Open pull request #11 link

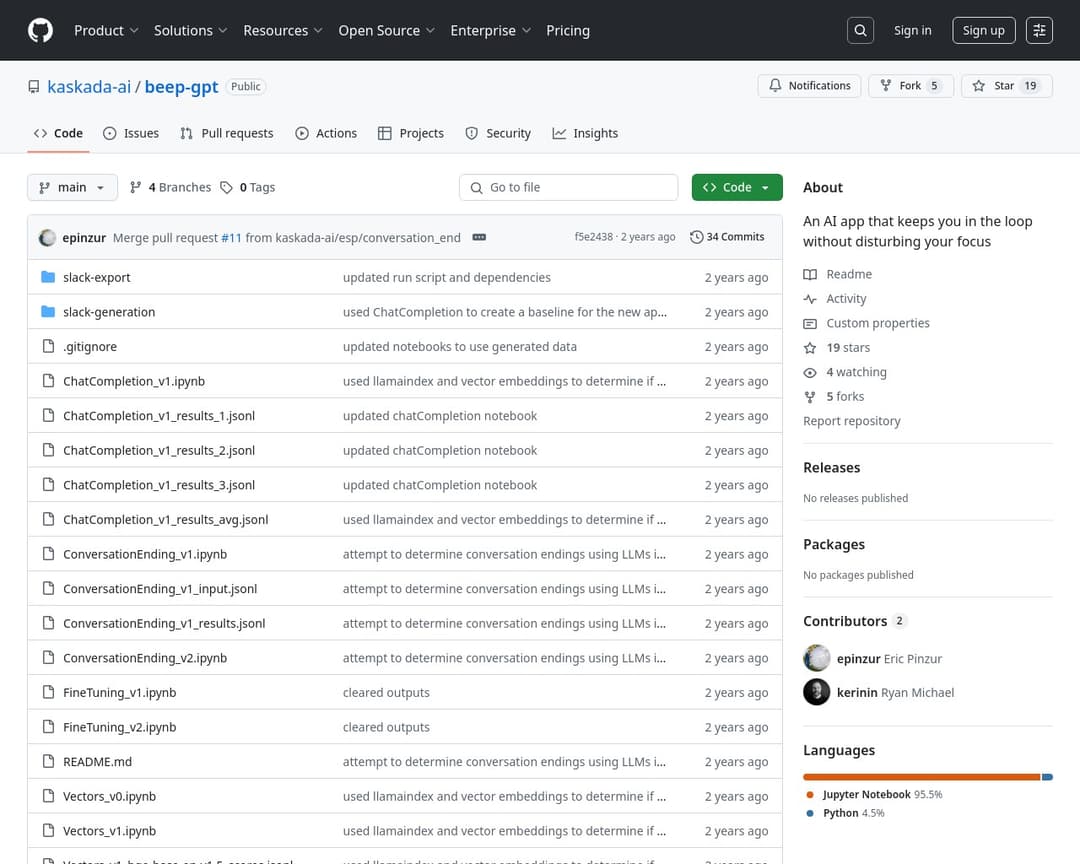(x=231, y=238)
